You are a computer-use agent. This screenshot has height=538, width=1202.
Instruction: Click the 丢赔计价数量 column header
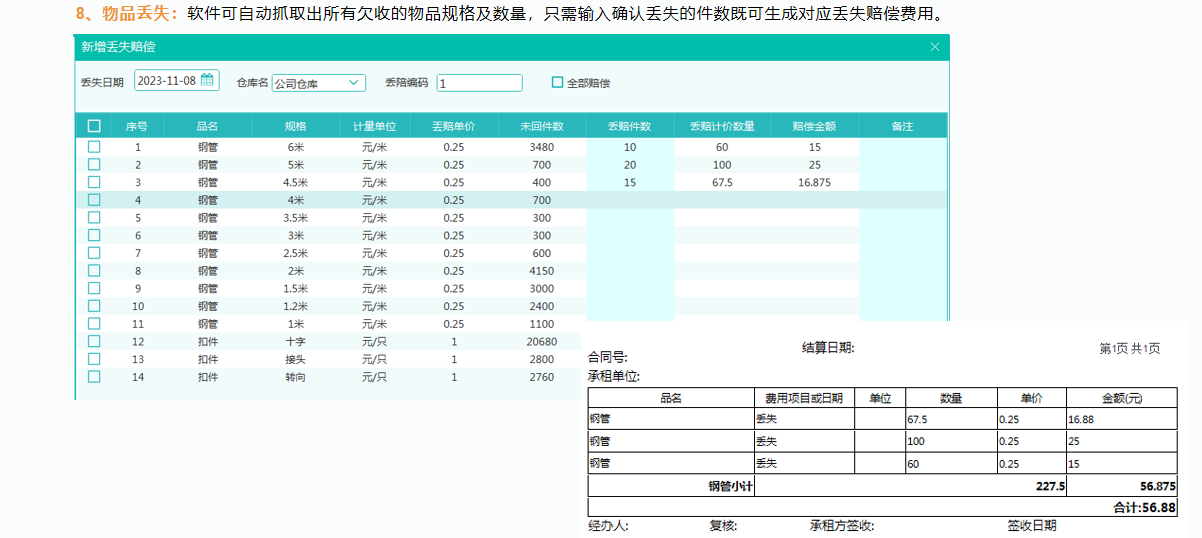tap(722, 126)
